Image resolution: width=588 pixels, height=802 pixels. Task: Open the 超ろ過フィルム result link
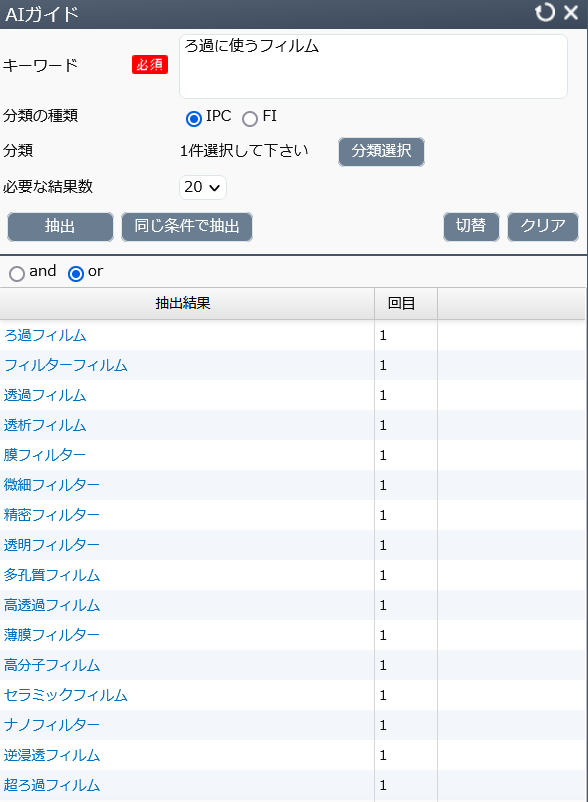point(52,785)
